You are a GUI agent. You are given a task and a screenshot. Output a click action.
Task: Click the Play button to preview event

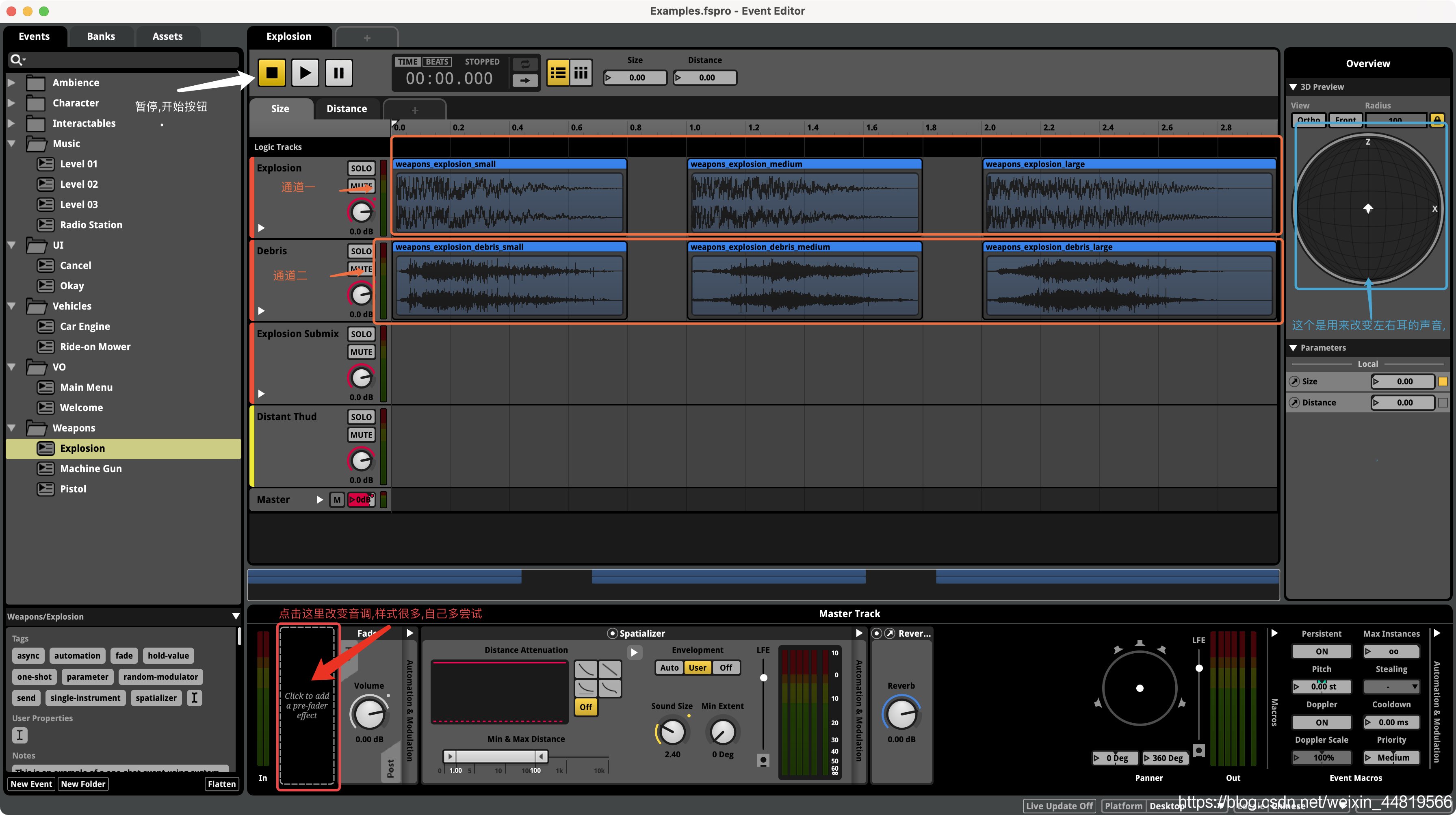[x=305, y=72]
